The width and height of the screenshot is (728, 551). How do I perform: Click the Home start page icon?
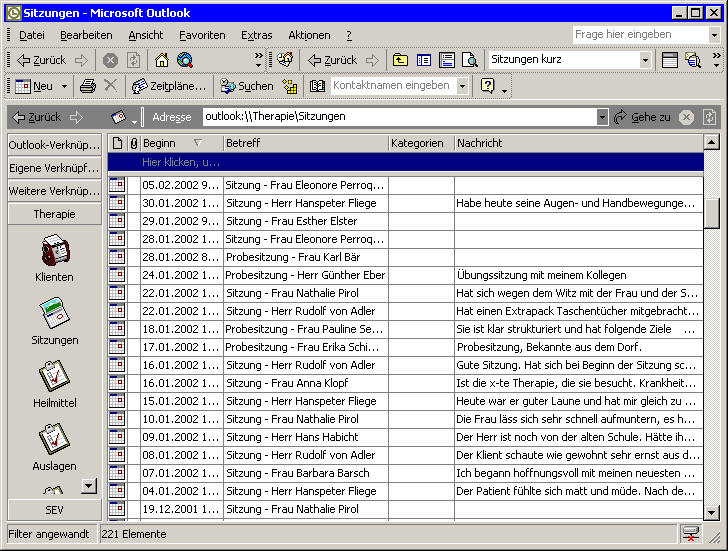pyautogui.click(x=162, y=60)
